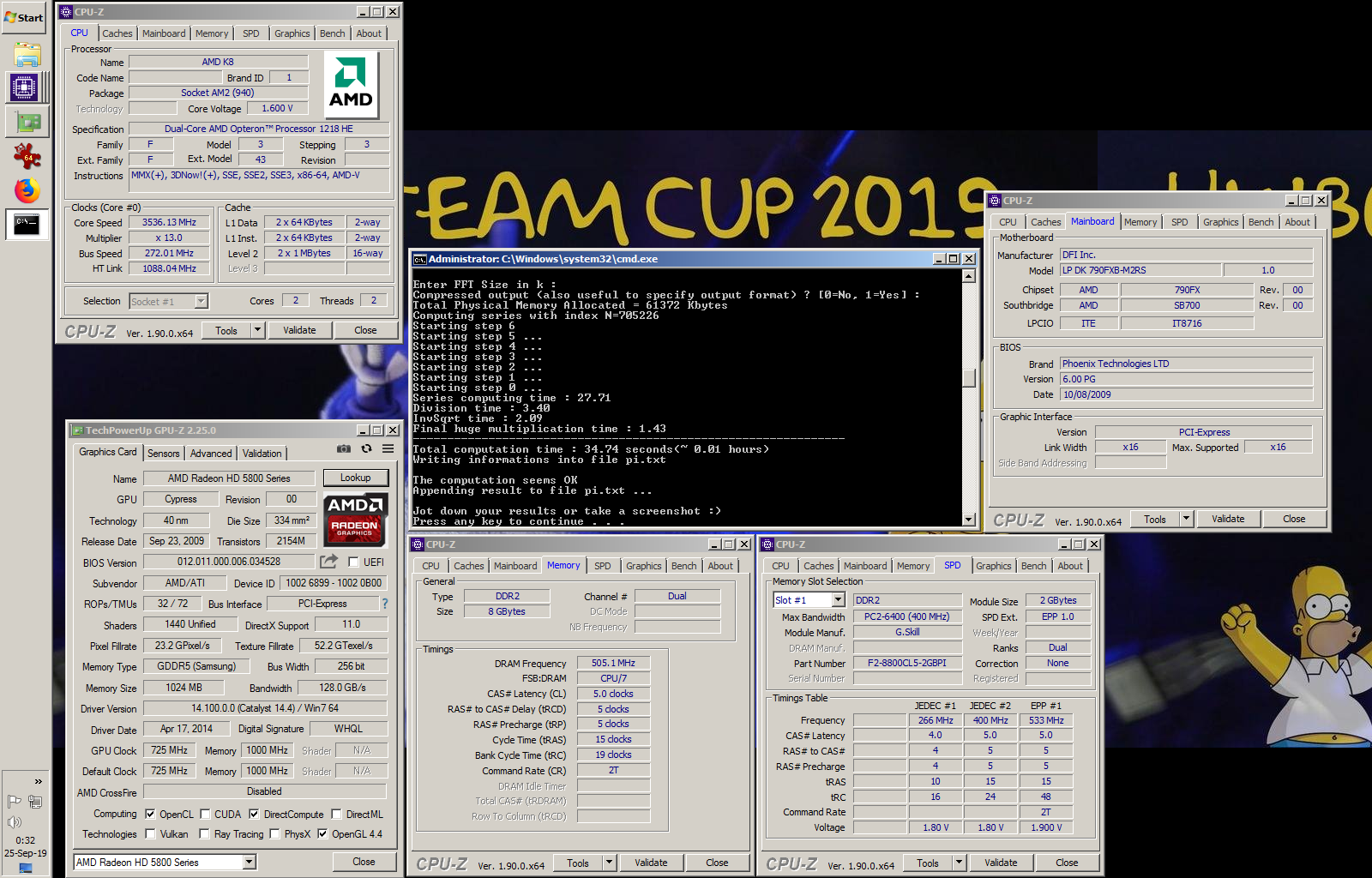Click the CPU-Z Memory window title icon
Viewport: 1372px width, 878px height.
[x=418, y=544]
